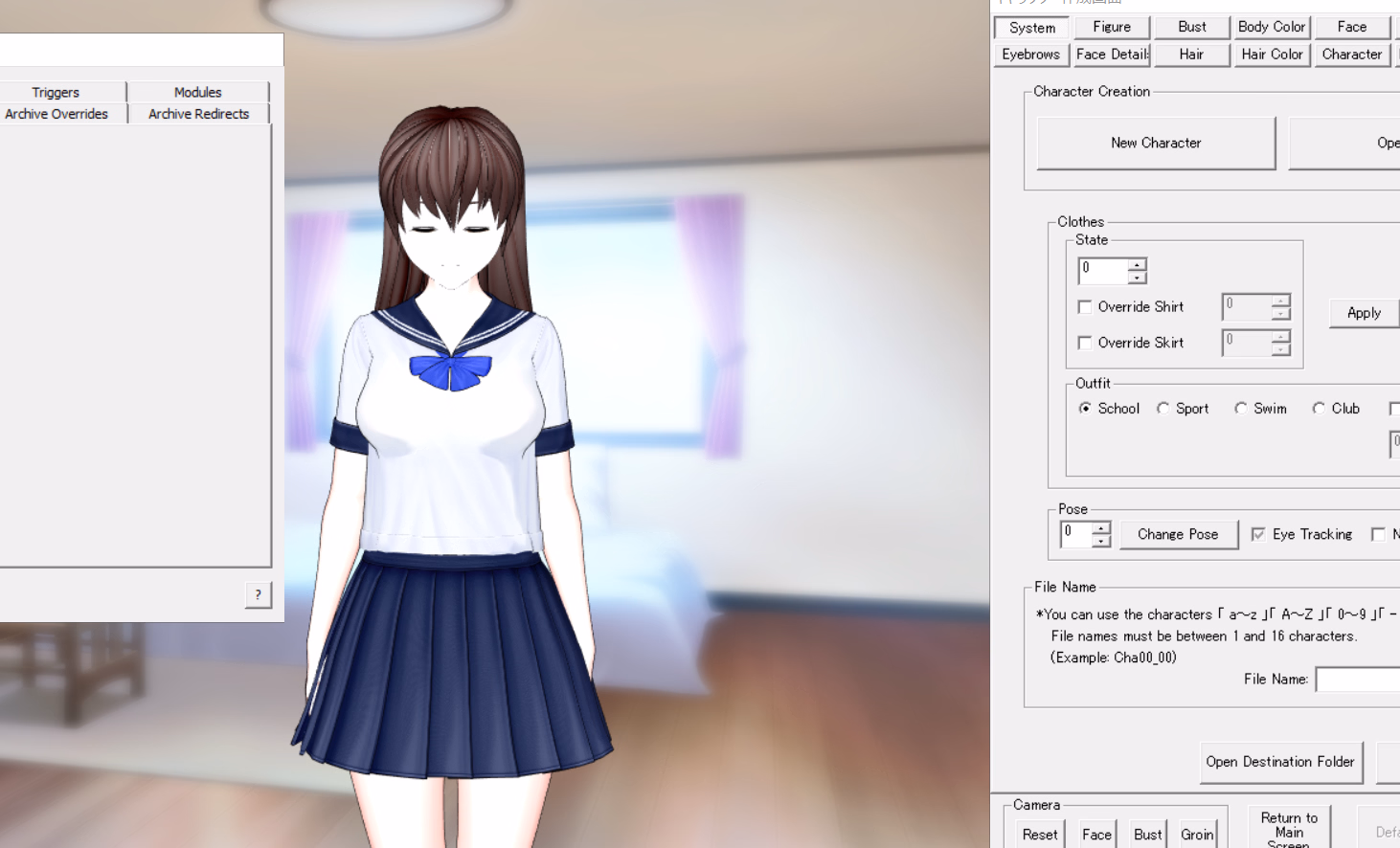The width and height of the screenshot is (1400, 848).
Task: Click the question mark help button
Action: point(258,594)
